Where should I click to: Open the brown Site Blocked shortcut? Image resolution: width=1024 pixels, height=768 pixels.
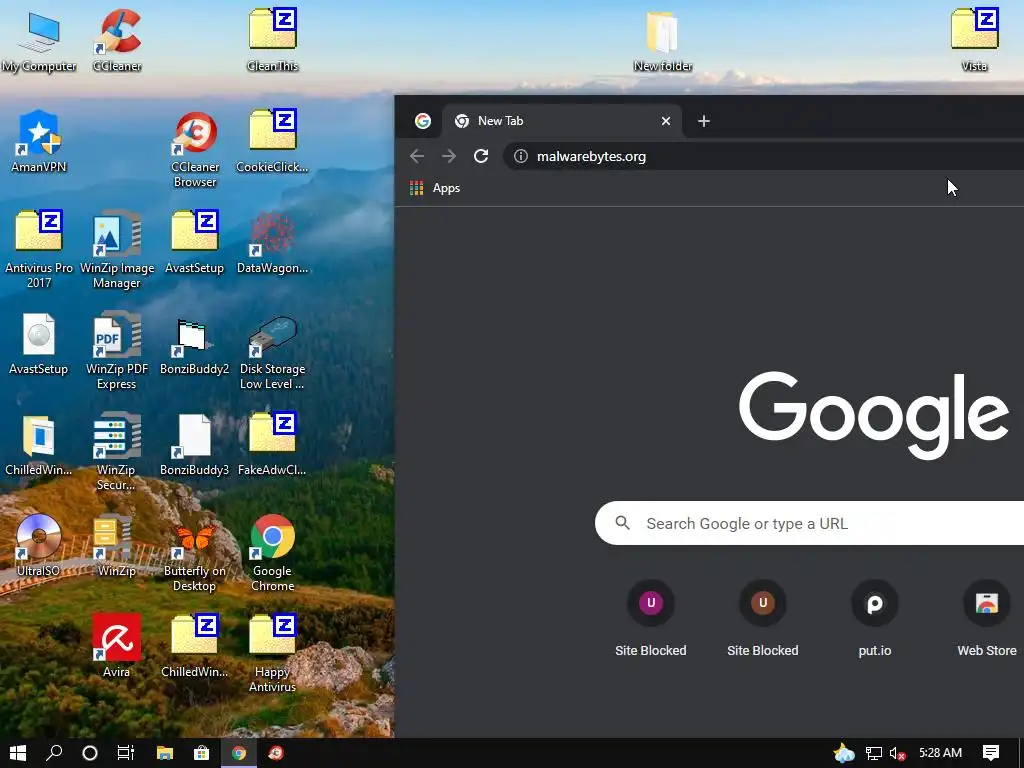(762, 618)
